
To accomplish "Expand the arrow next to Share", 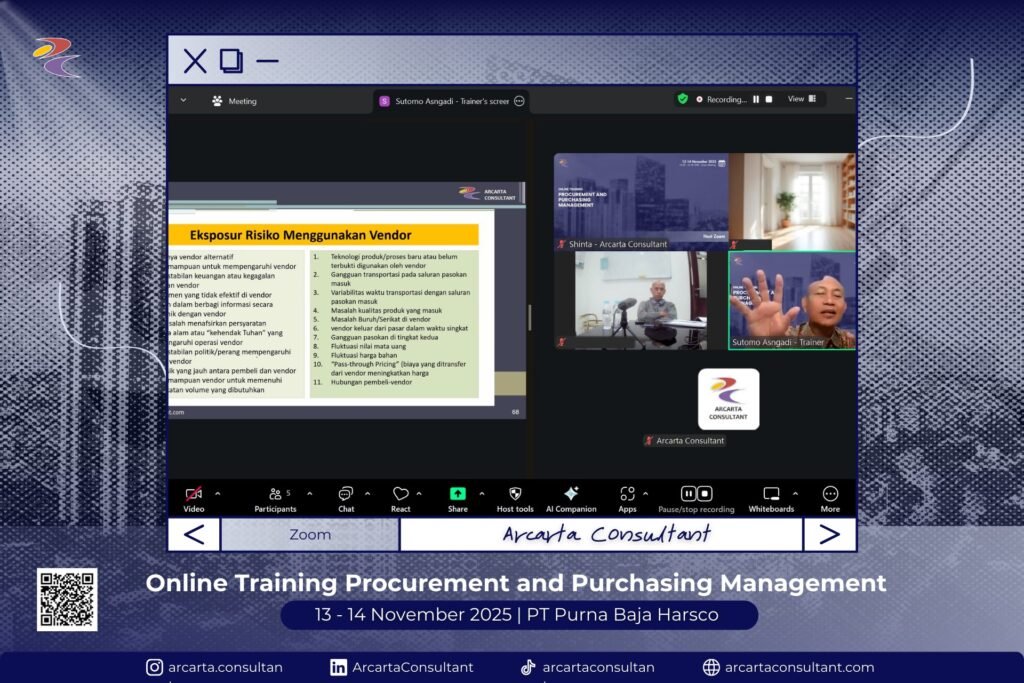I will coord(481,493).
